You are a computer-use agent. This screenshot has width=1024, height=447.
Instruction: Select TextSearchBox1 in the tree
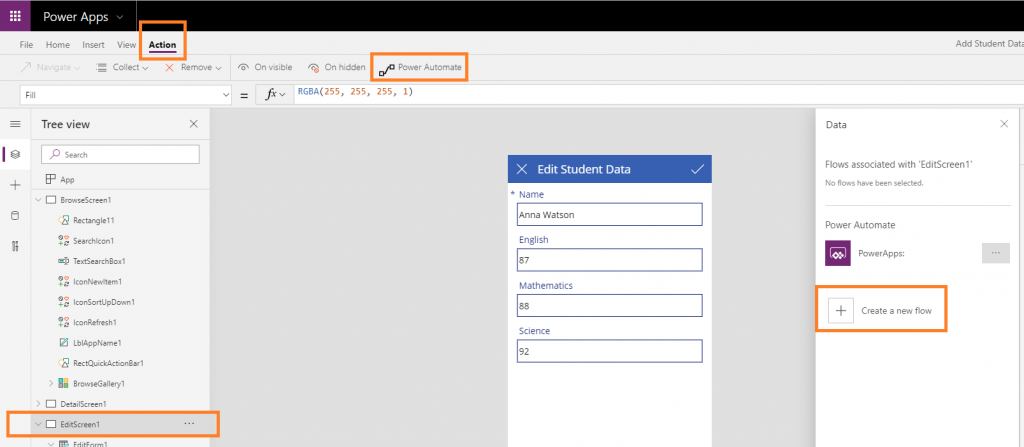[x=99, y=261]
